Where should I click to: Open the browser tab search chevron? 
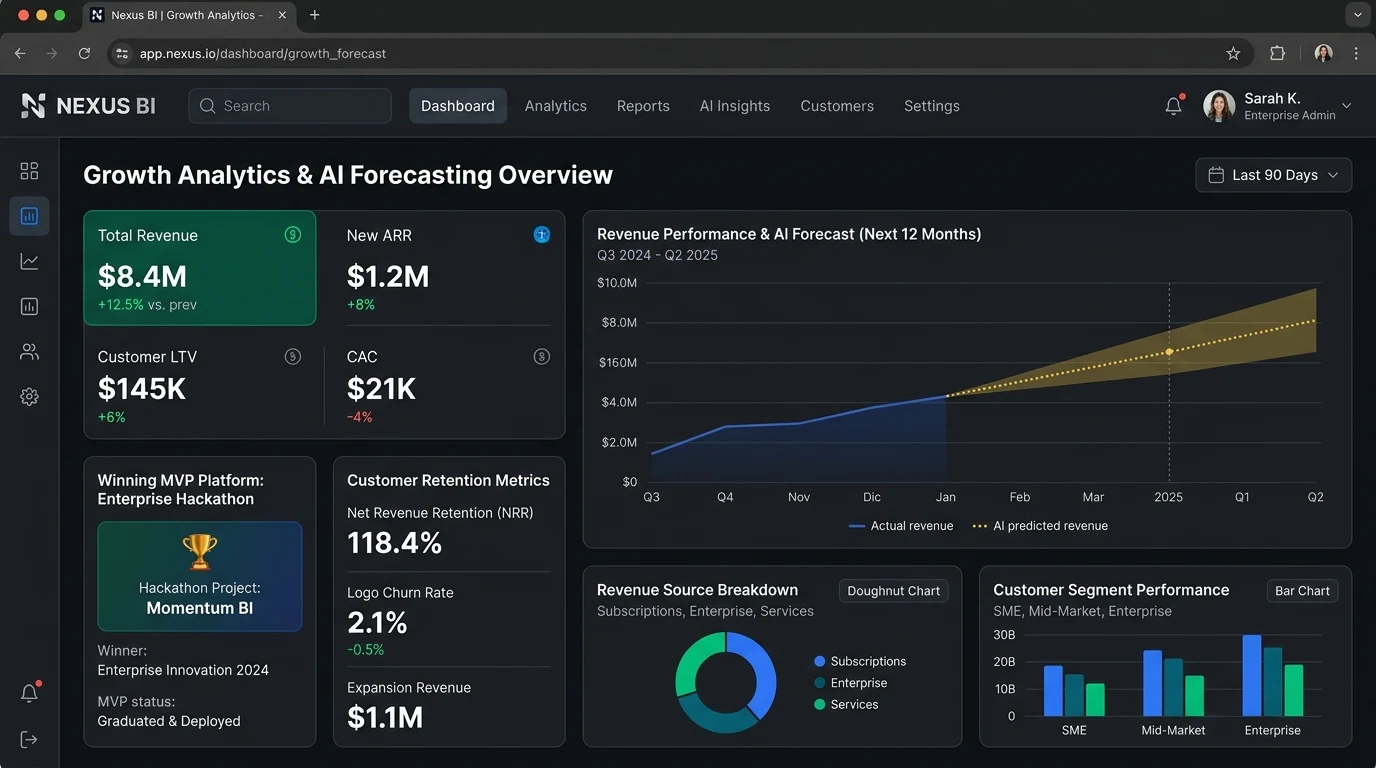tap(1357, 15)
